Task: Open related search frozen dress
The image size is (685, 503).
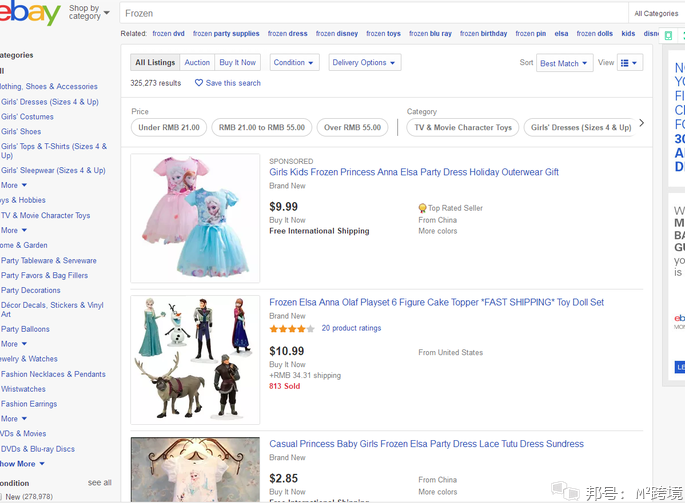Action: 287,34
